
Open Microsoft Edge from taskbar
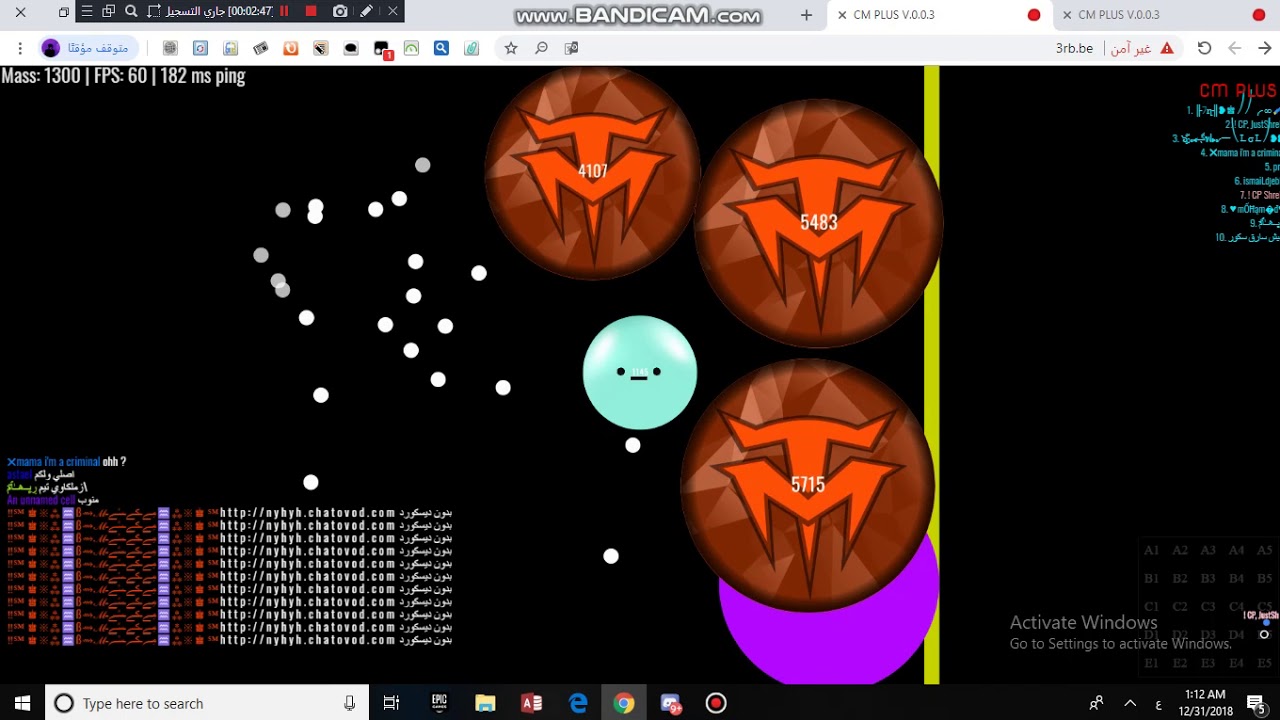tap(578, 703)
